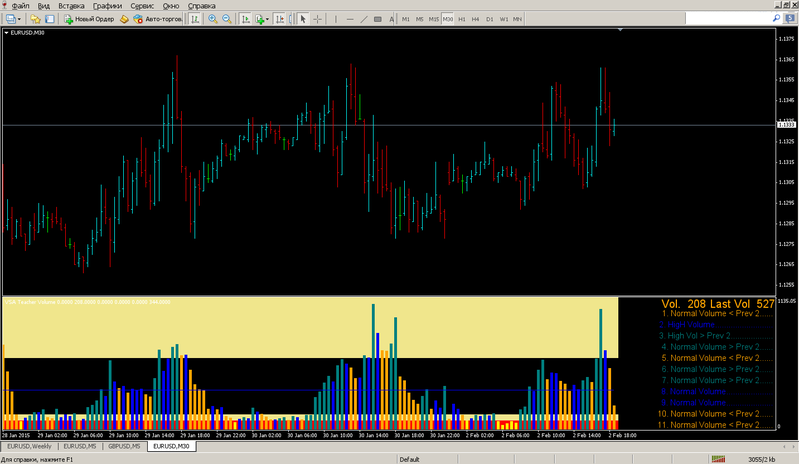Image resolution: width=799 pixels, height=464 pixels.
Task: Open the Файл menu
Action: pyautogui.click(x=20, y=6)
